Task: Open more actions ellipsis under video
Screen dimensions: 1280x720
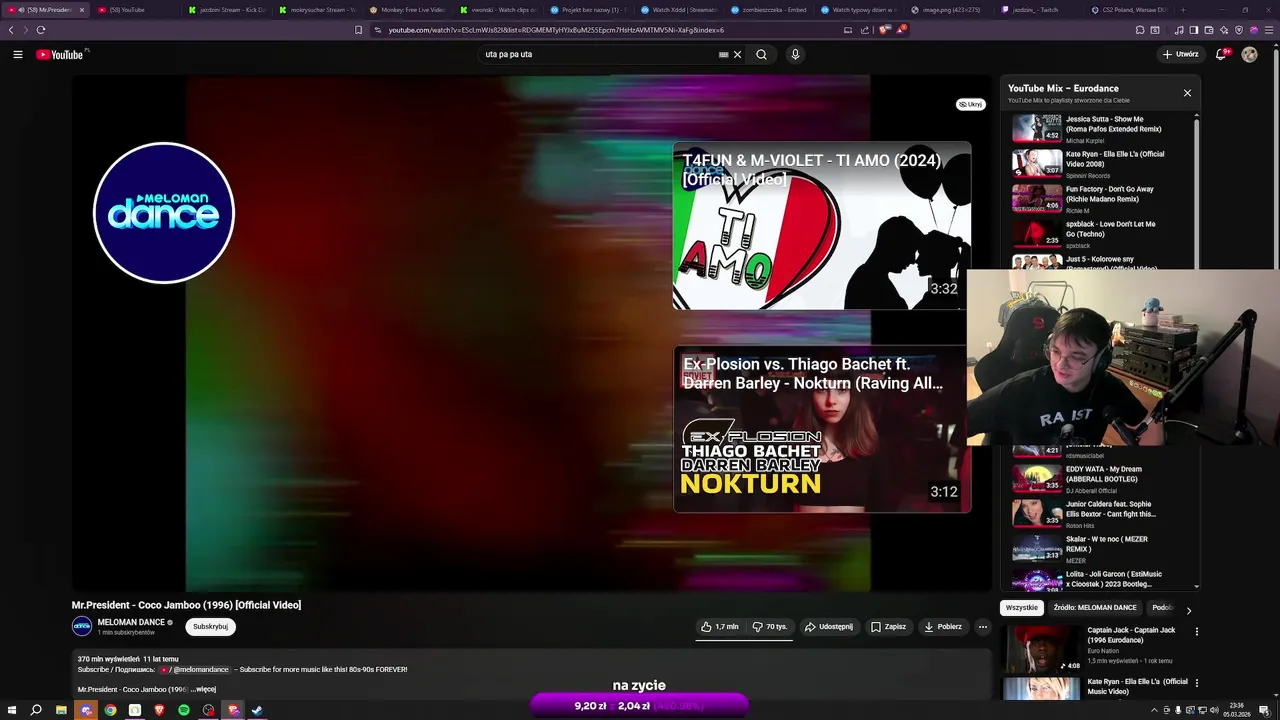Action: 982,626
